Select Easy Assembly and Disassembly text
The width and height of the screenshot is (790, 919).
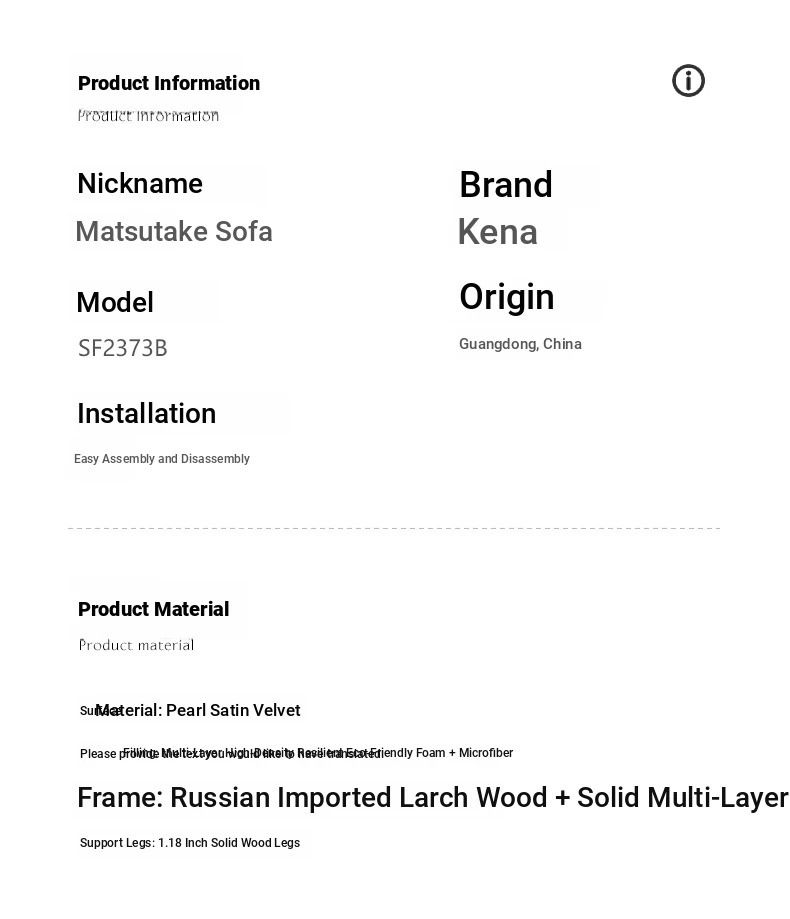[x=162, y=459]
